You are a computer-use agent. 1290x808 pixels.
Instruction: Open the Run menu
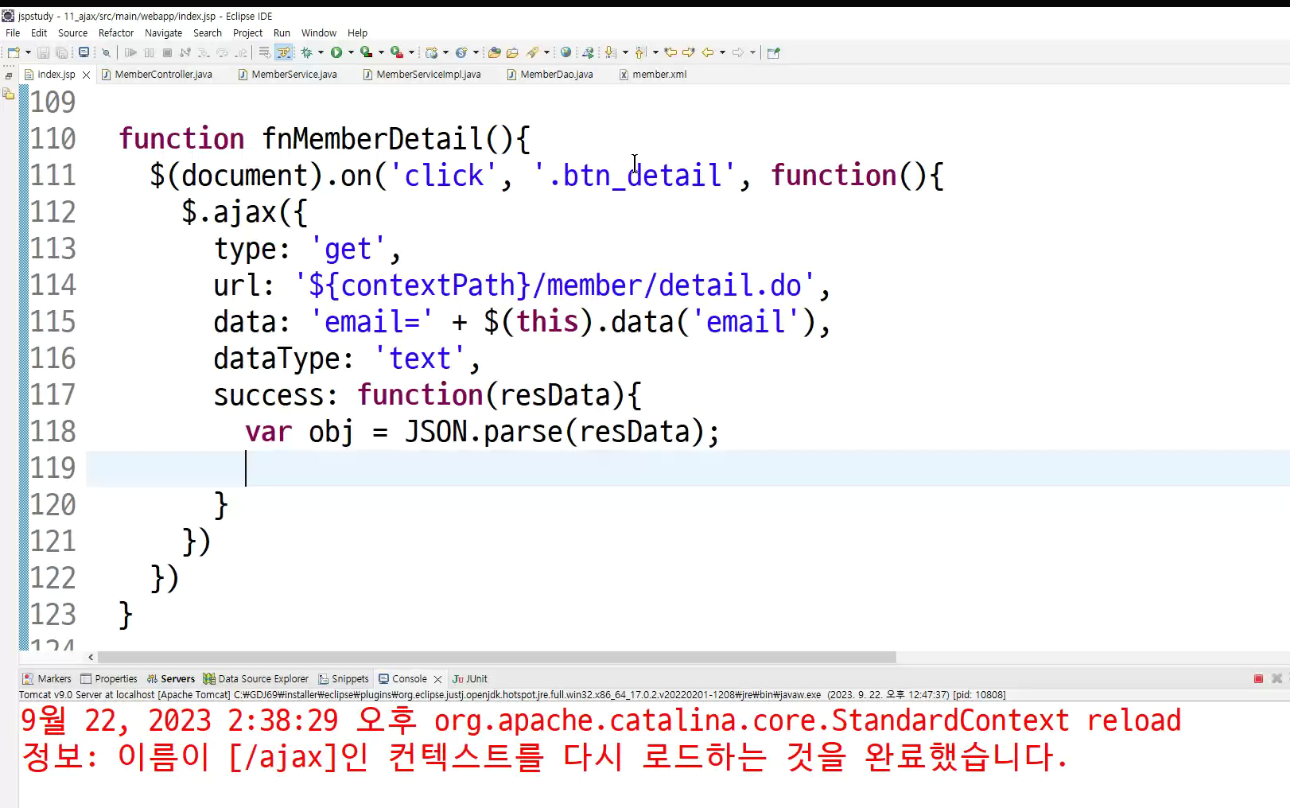pos(282,33)
